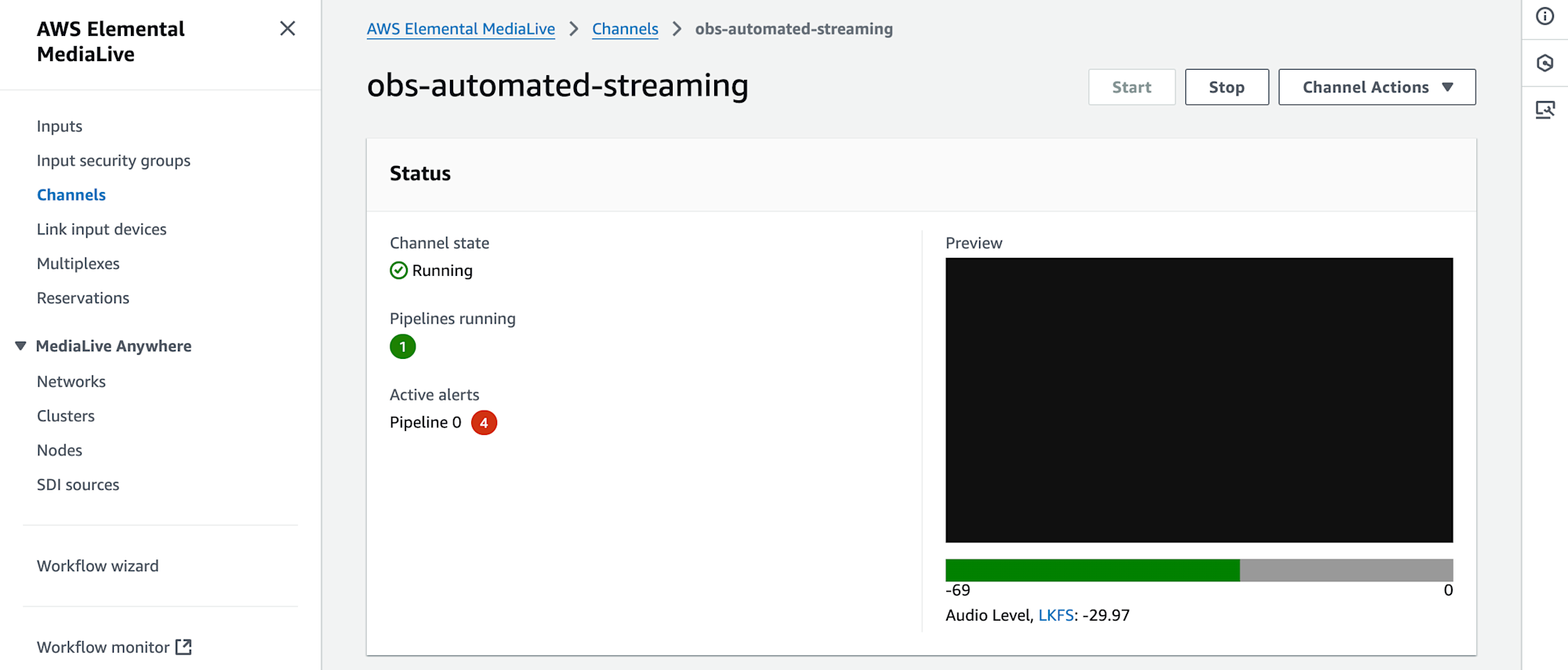Image resolution: width=1568 pixels, height=670 pixels.
Task: Click the monitor icon in right rail
Action: click(x=1544, y=110)
